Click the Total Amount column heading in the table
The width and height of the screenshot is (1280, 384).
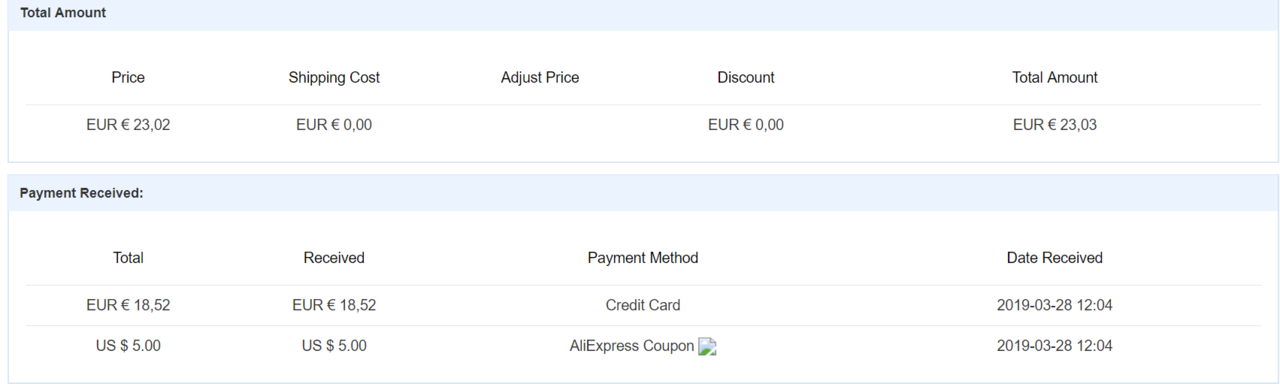pos(1055,77)
